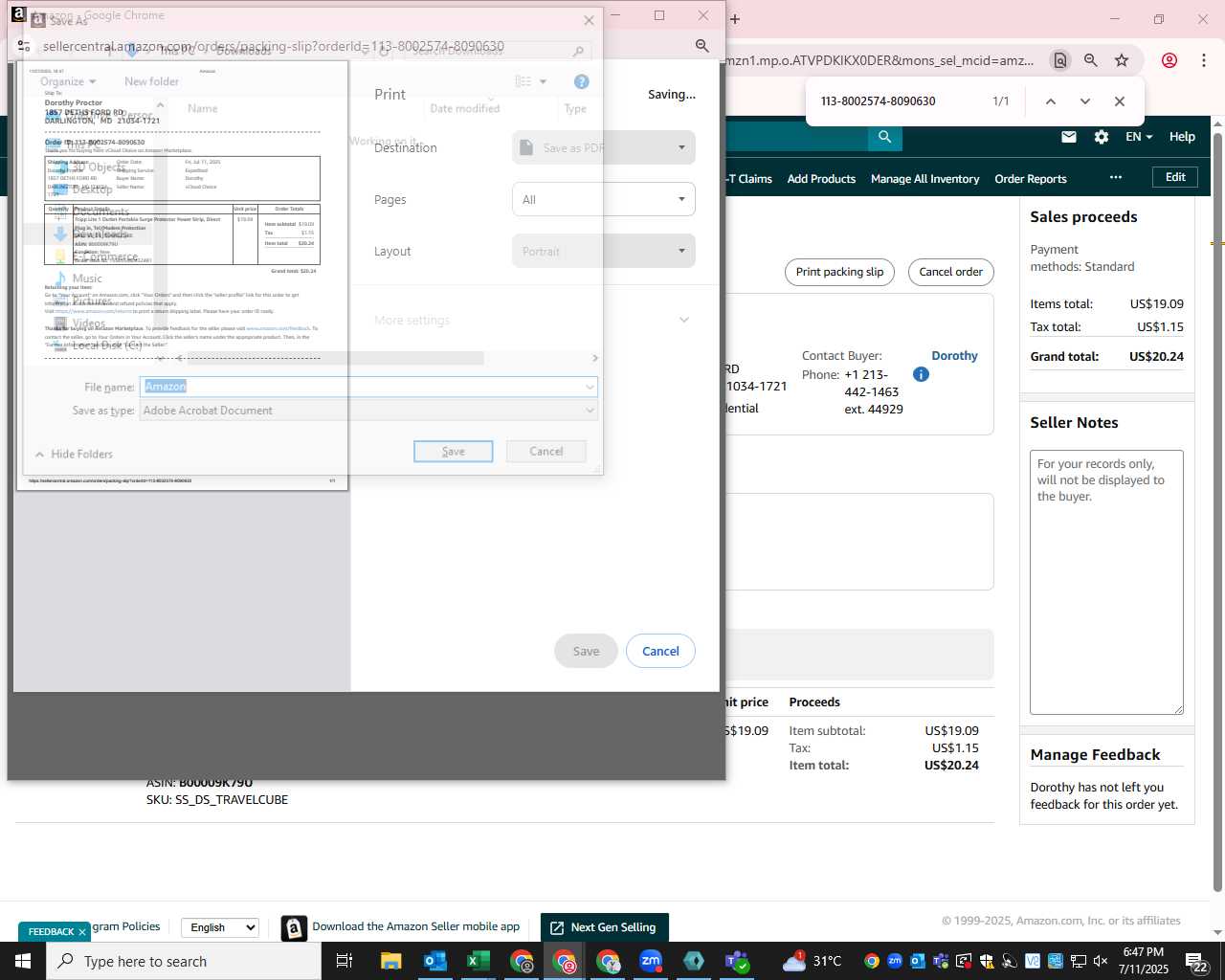Click into the Seller Notes text area
The width and height of the screenshot is (1225, 980).
point(1106,582)
